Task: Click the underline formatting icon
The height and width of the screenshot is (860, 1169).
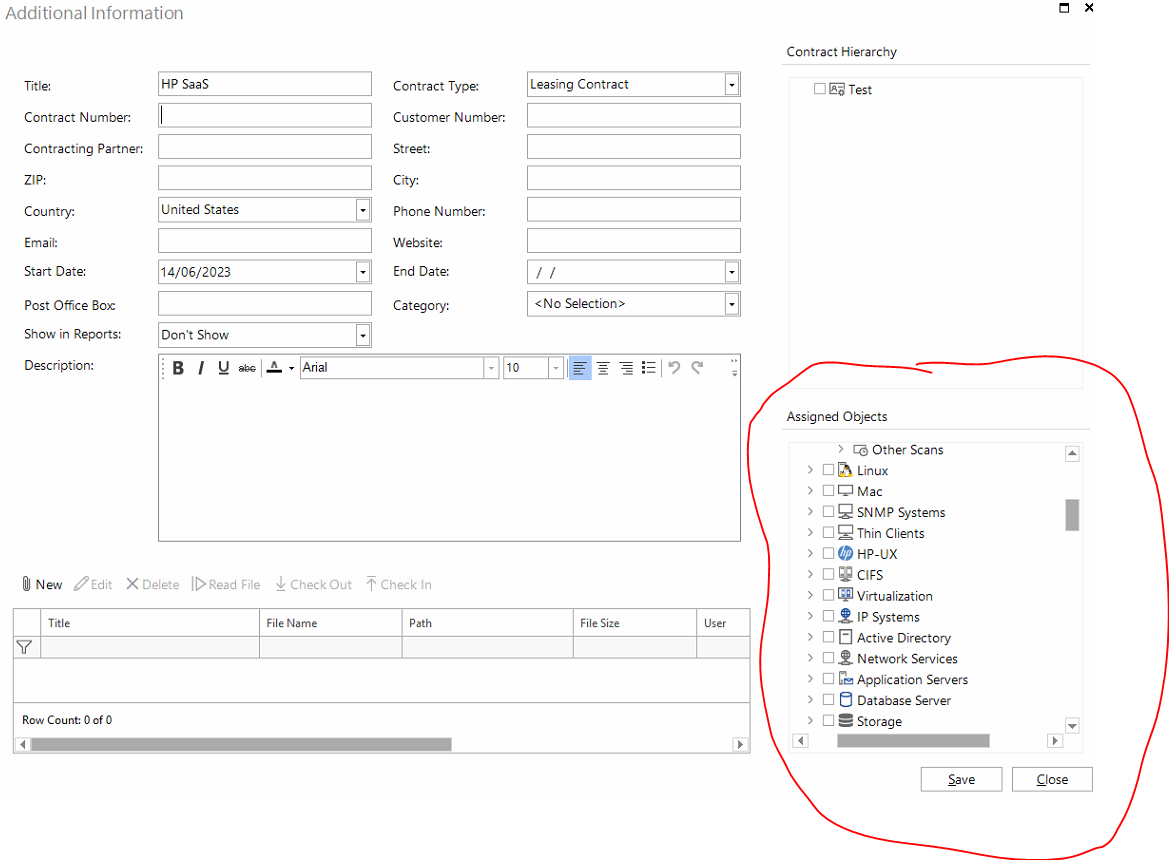Action: [x=223, y=368]
